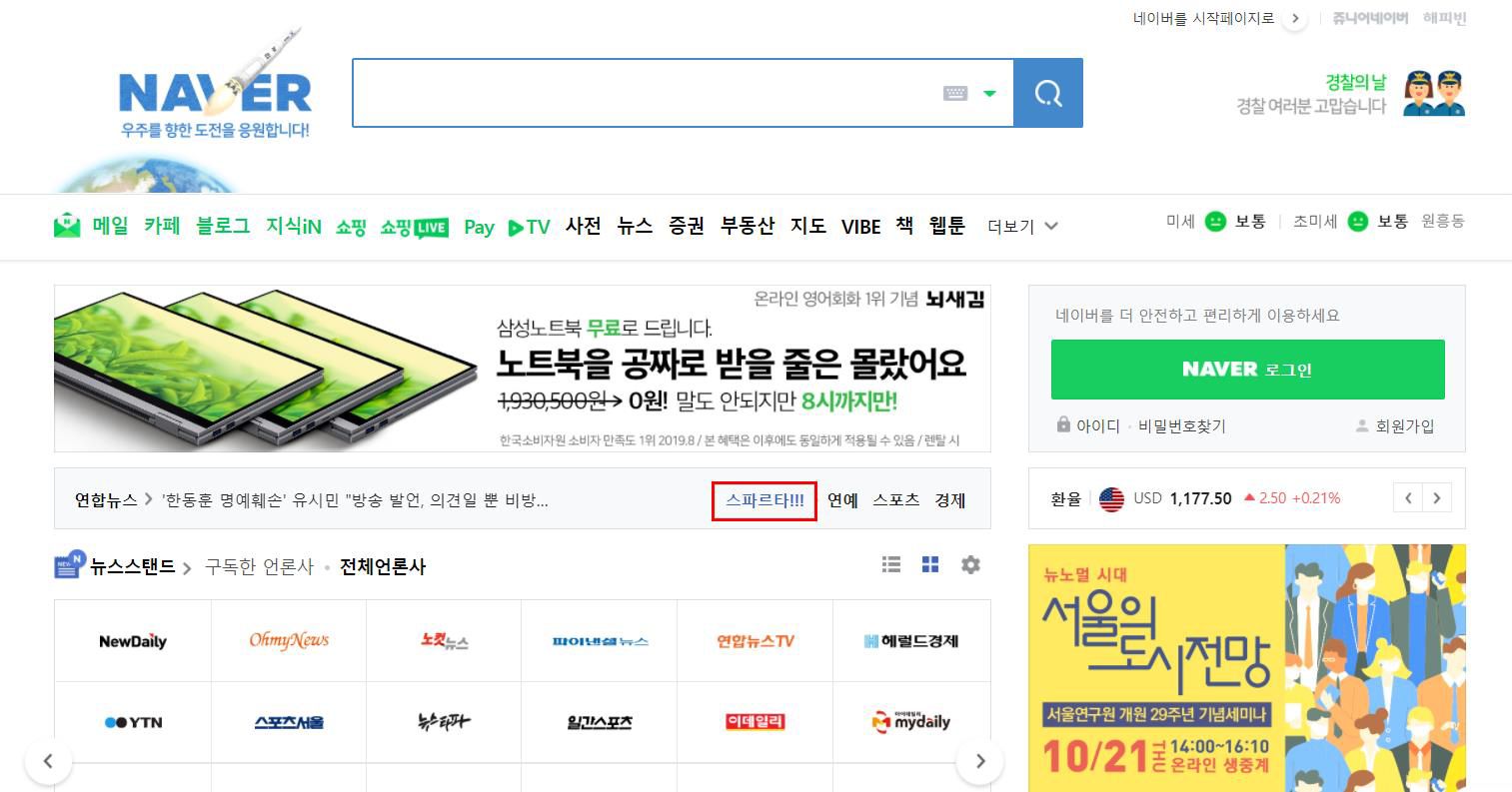Image resolution: width=1512 pixels, height=792 pixels.
Task: Open 웹툰 in the navigation bar
Action: [947, 227]
